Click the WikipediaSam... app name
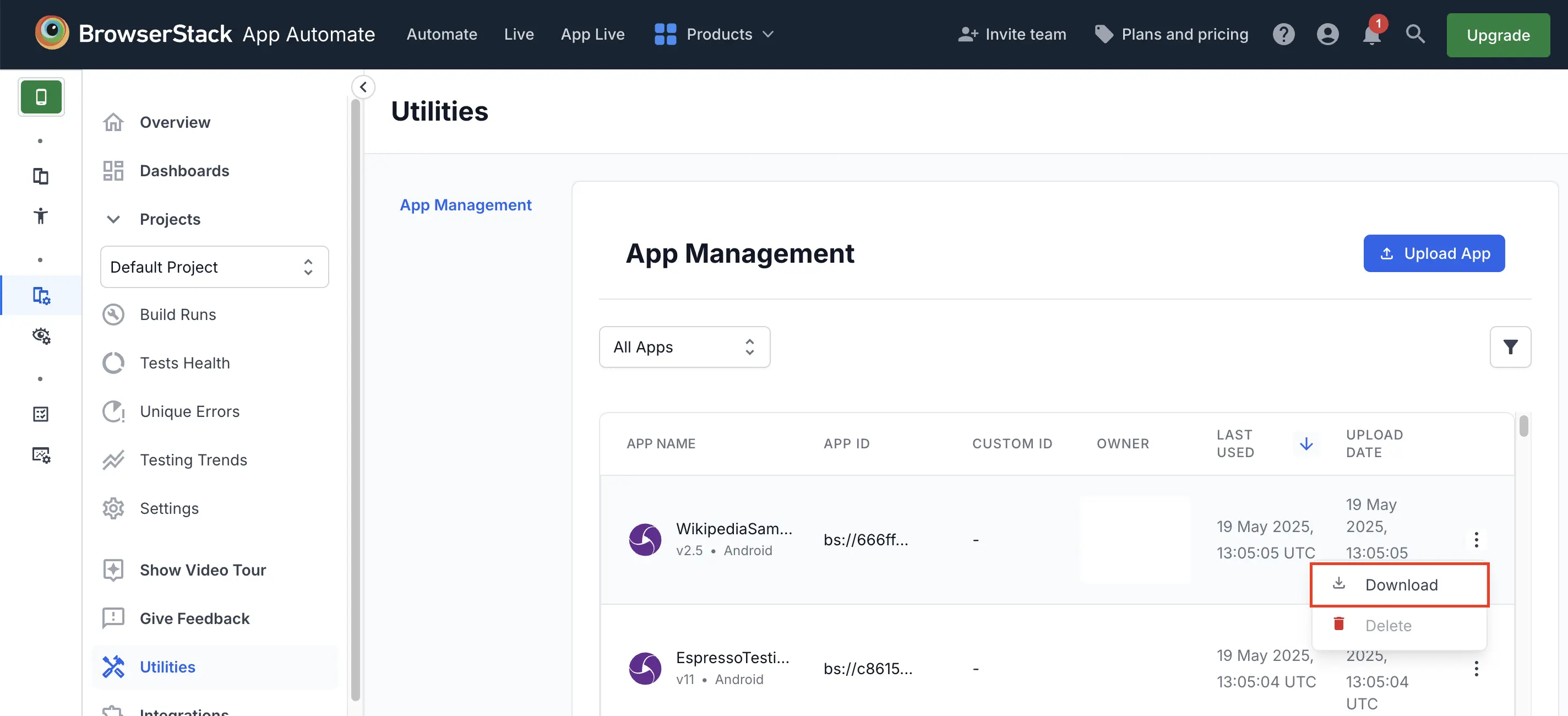1568x716 pixels. [x=734, y=529]
